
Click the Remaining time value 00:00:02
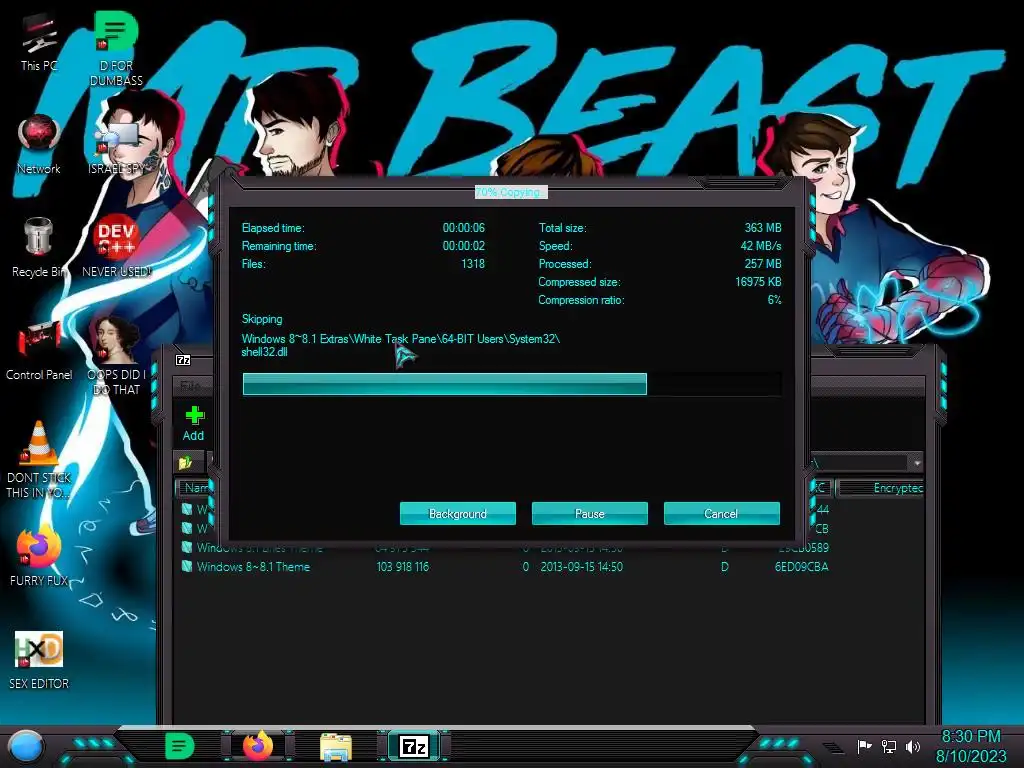(x=464, y=246)
